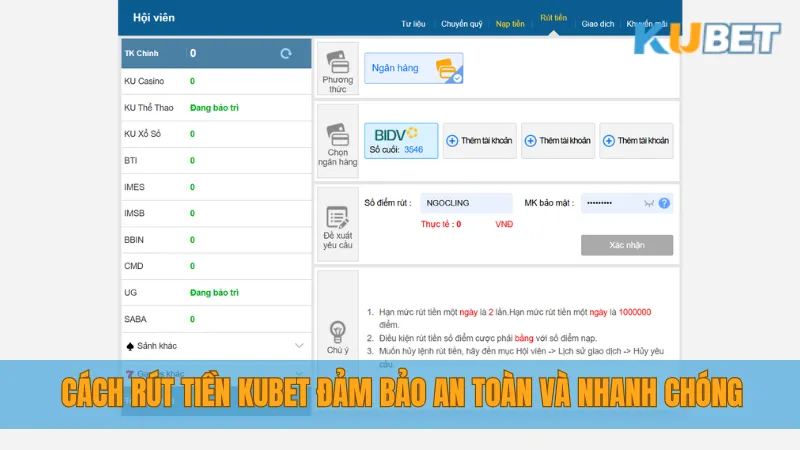Click the second Thêm tài khoản button
The height and width of the screenshot is (450, 800).
(x=558, y=140)
